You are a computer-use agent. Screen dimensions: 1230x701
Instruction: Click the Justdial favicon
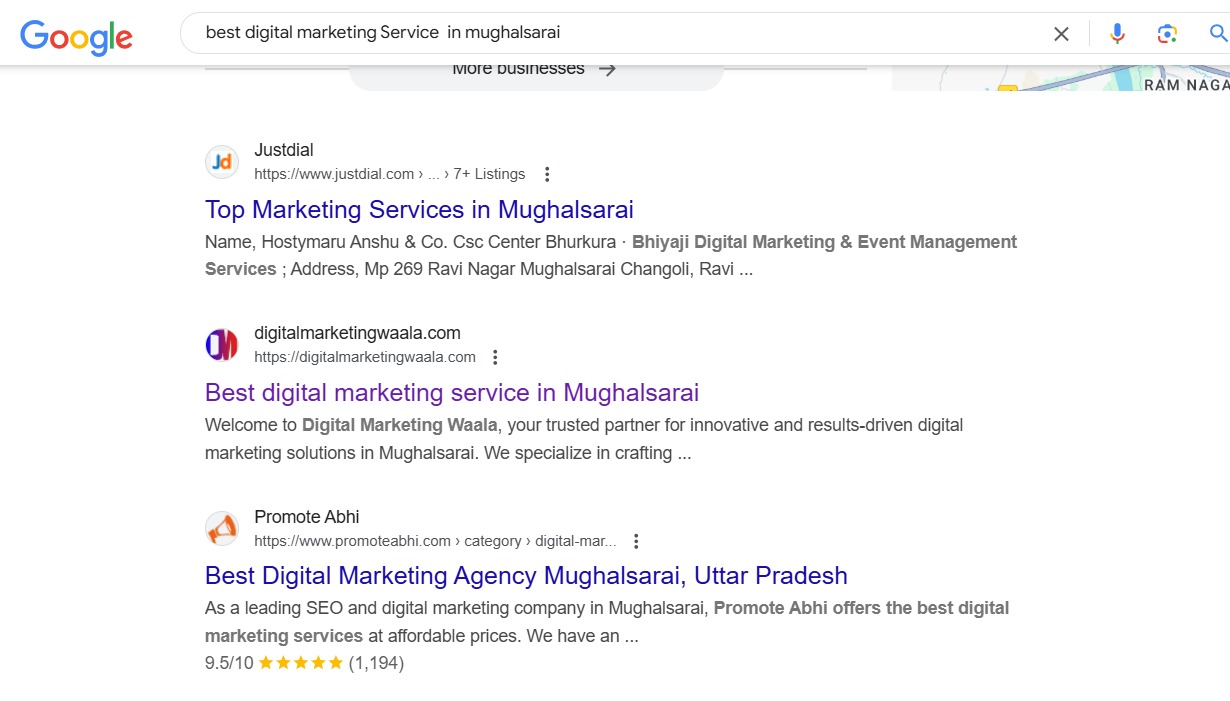222,162
